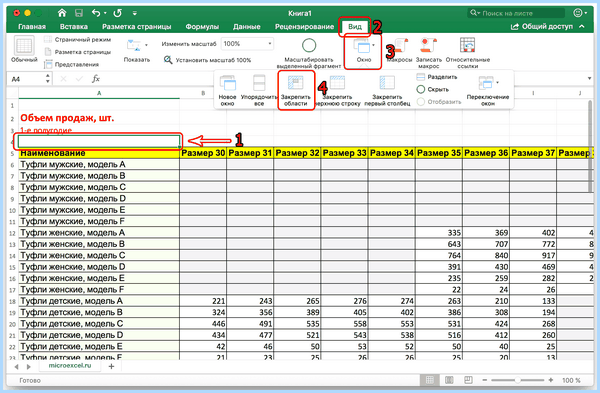Expand the formula bar arrow

coord(589,79)
